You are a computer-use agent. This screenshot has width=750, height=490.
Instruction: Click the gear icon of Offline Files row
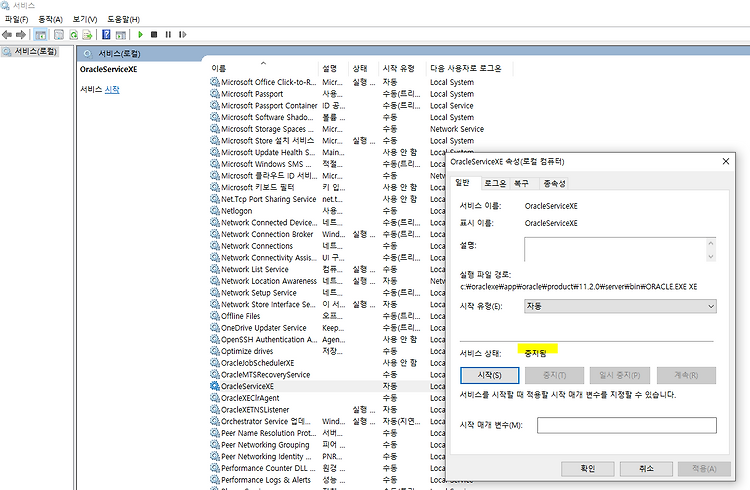214,316
